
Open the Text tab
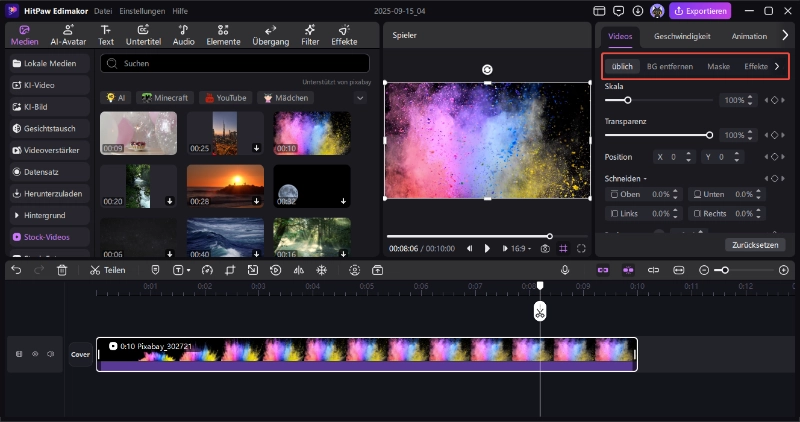click(106, 35)
